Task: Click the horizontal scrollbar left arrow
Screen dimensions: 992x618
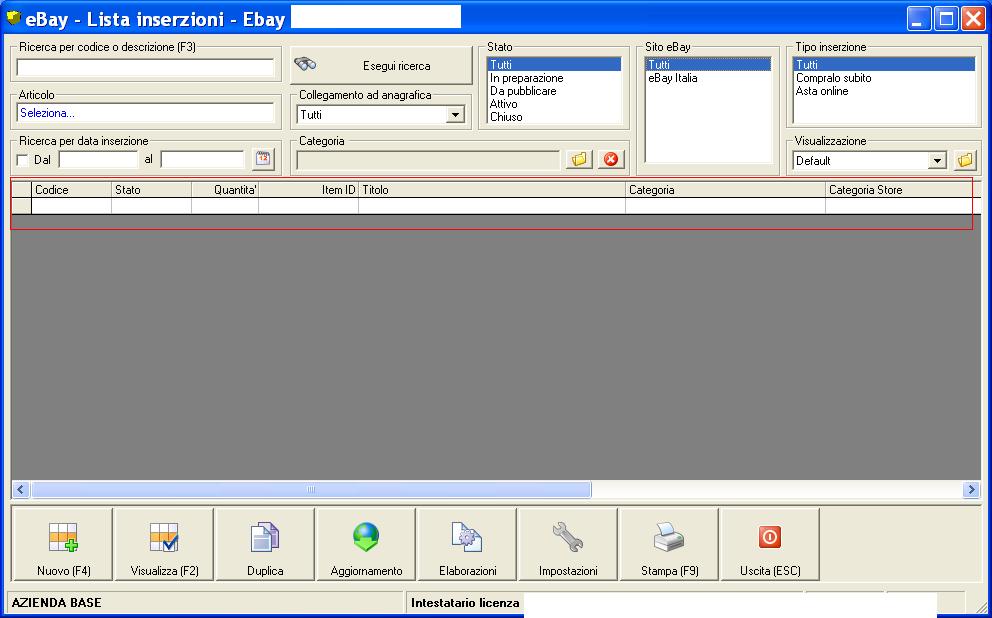Action: [x=21, y=490]
